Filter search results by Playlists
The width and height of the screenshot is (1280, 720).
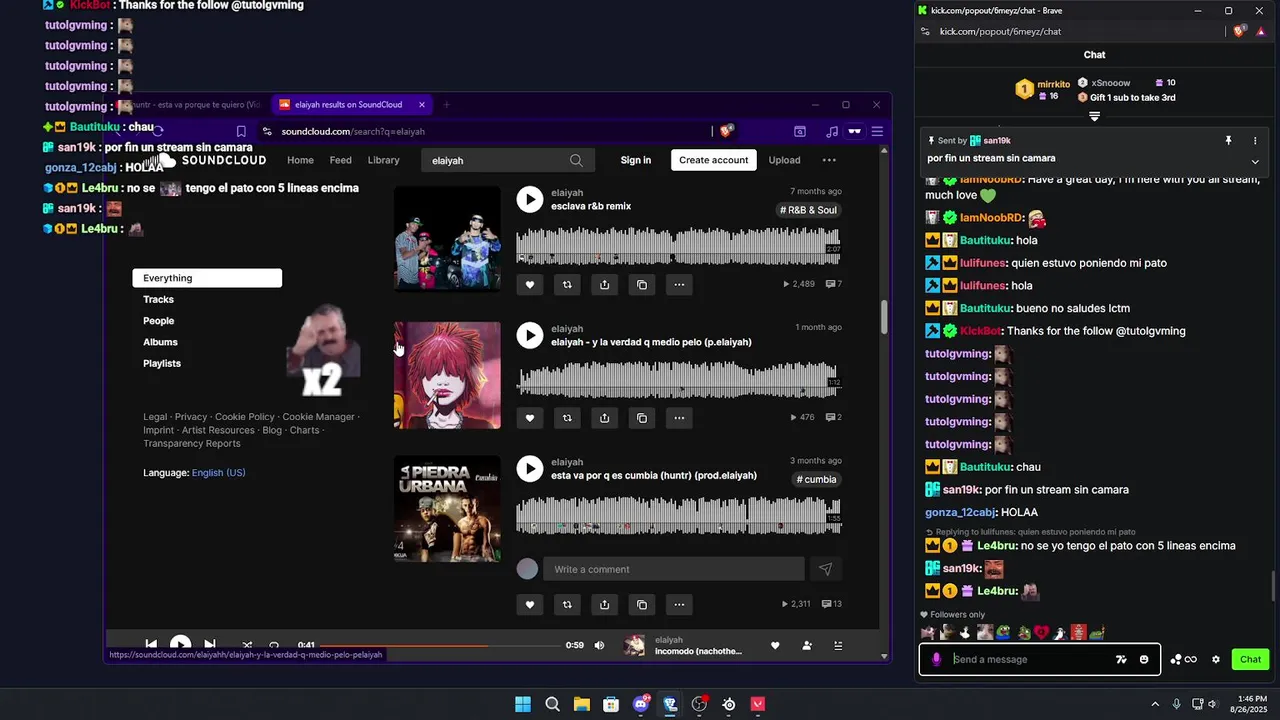tap(162, 363)
